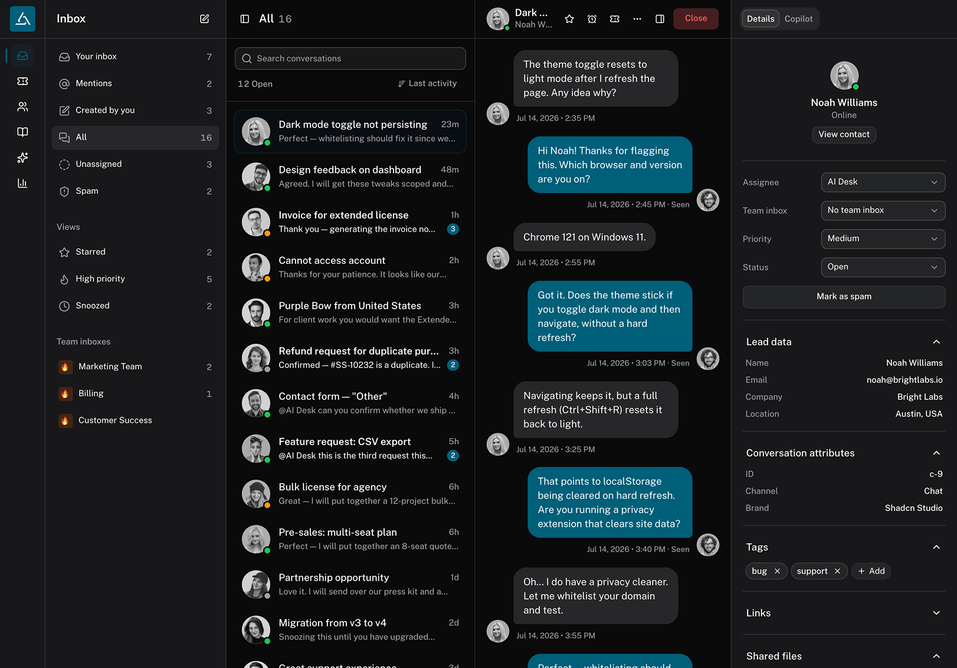The width and height of the screenshot is (957, 668).
Task: Open Feature request: CSV export conversation
Action: pyautogui.click(x=350, y=448)
